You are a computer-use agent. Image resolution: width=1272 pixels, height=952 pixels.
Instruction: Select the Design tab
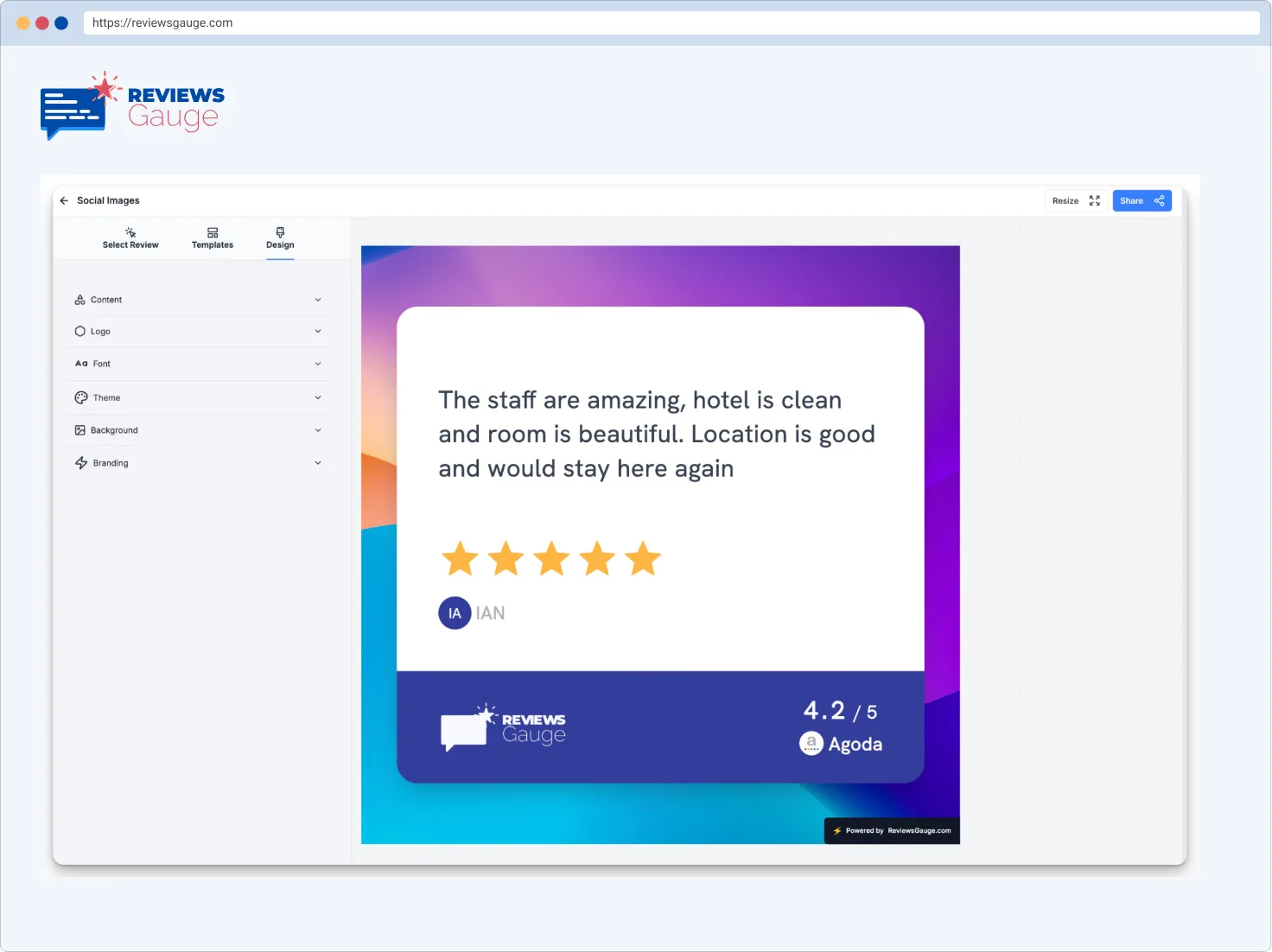click(280, 238)
